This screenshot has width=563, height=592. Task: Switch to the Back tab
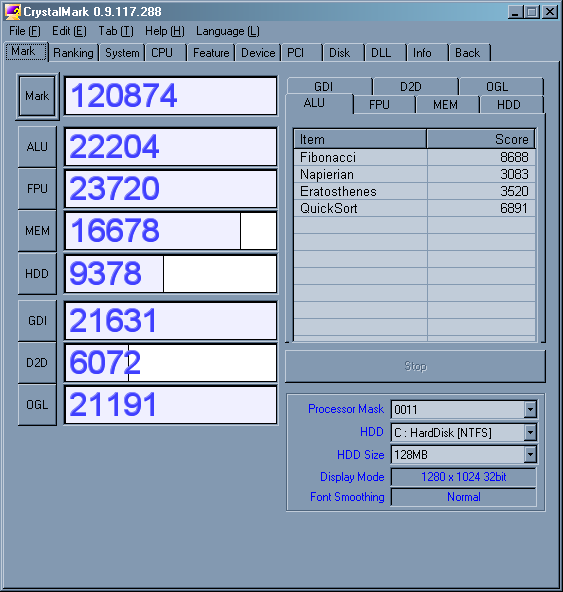[469, 52]
